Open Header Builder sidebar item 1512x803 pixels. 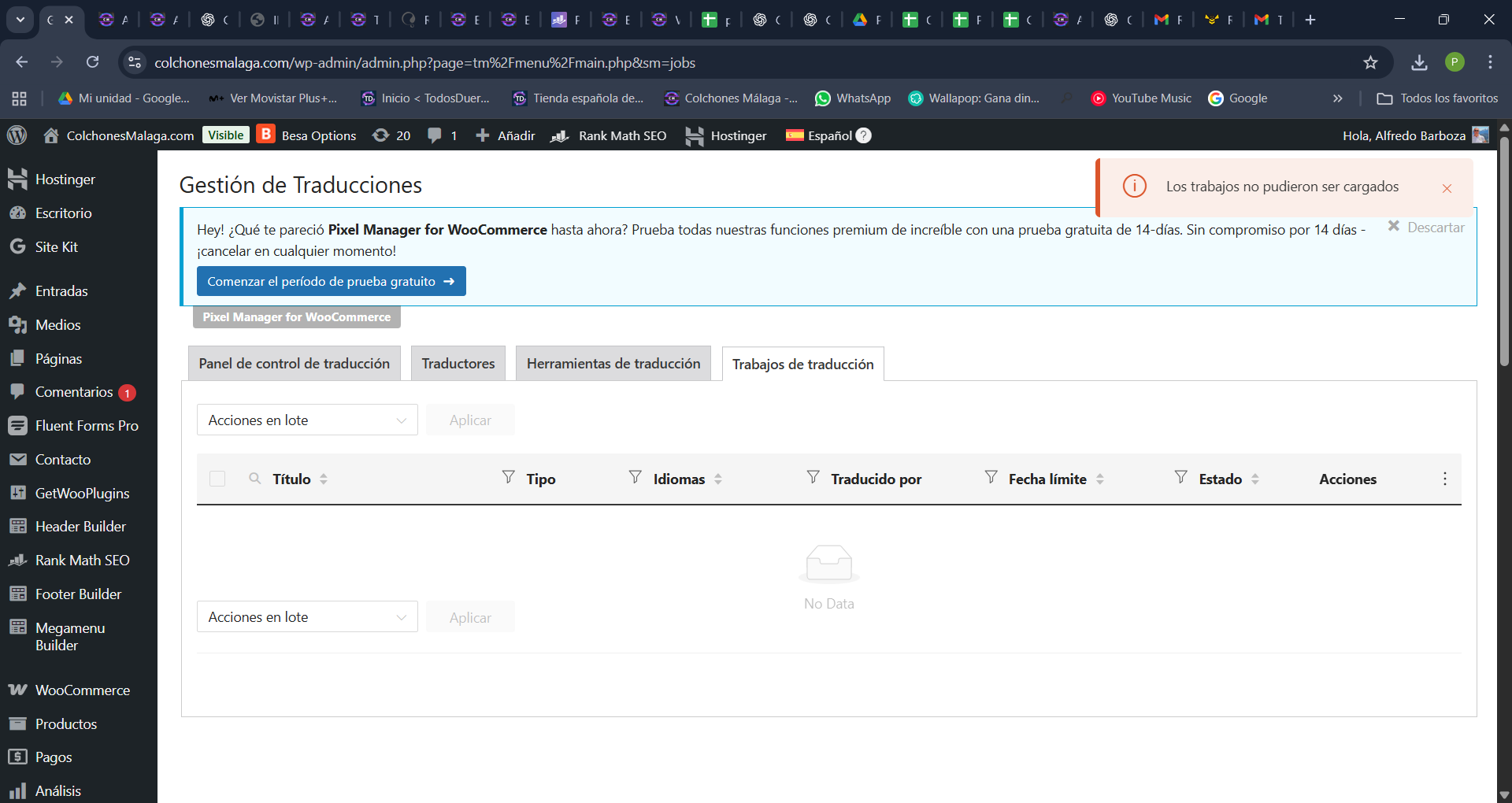79,527
